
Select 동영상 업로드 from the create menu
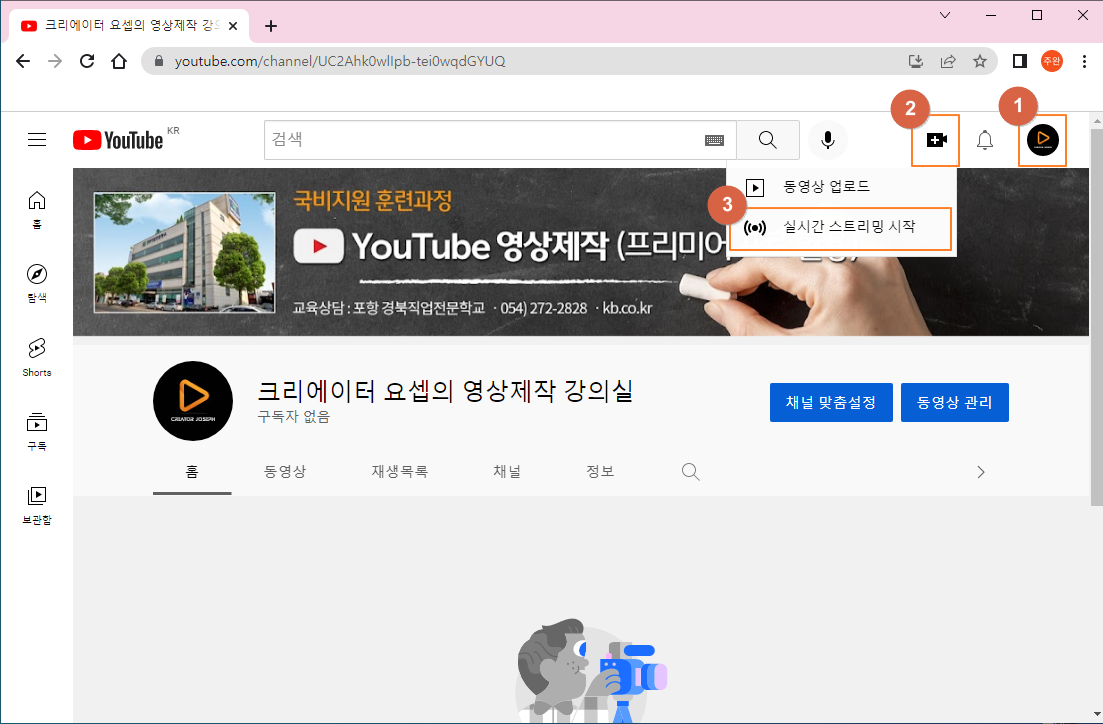(x=841, y=187)
